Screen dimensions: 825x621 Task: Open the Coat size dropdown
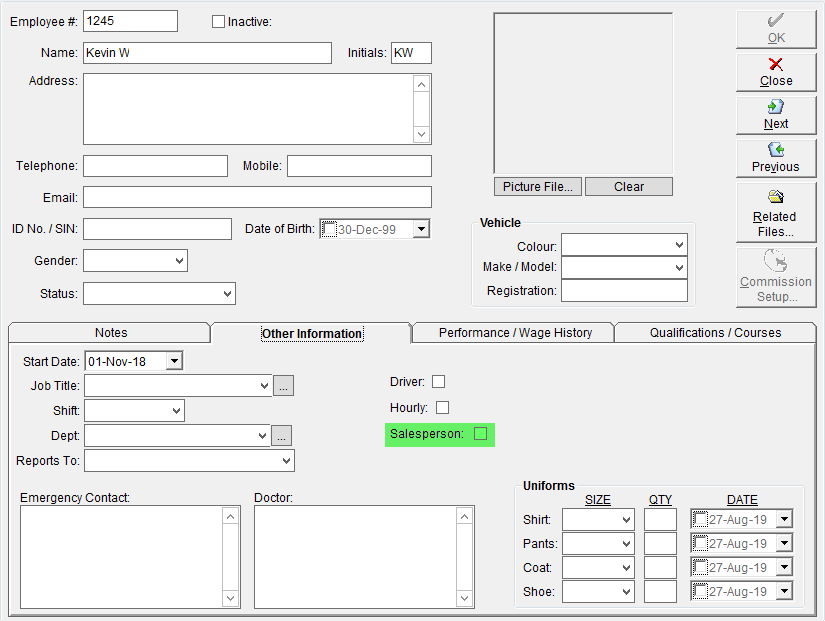(626, 568)
